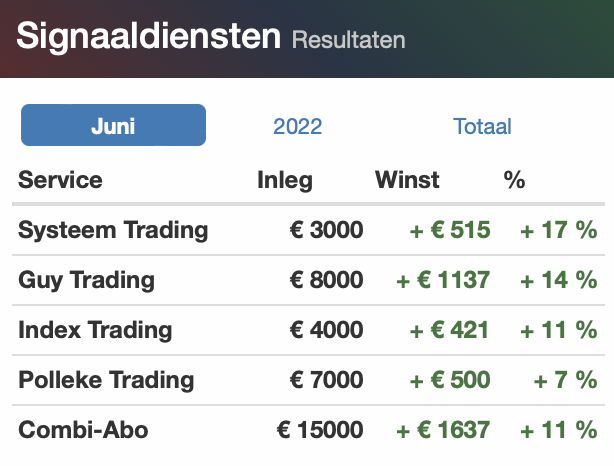This screenshot has width=614, height=466.
Task: Open the Combi-Abo service
Action: click(x=83, y=430)
